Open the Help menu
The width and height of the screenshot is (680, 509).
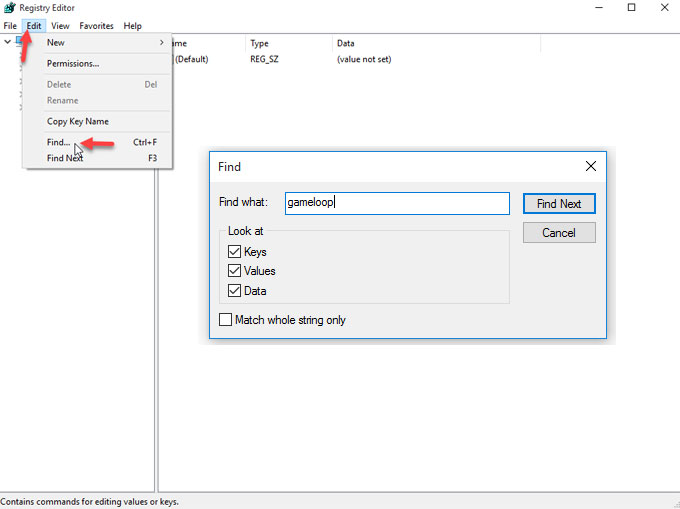point(132,26)
